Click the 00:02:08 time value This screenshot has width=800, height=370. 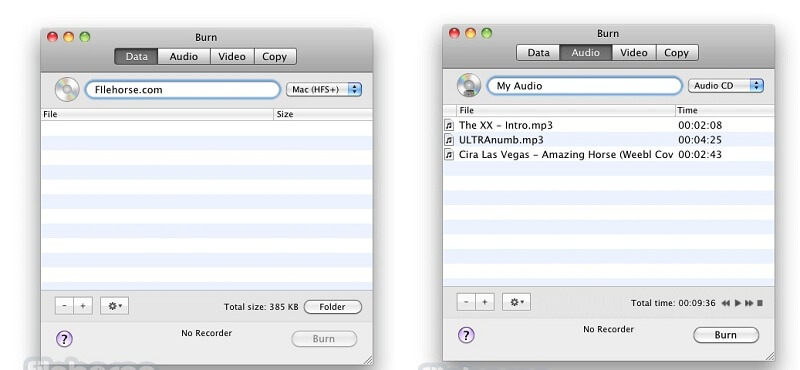point(700,125)
